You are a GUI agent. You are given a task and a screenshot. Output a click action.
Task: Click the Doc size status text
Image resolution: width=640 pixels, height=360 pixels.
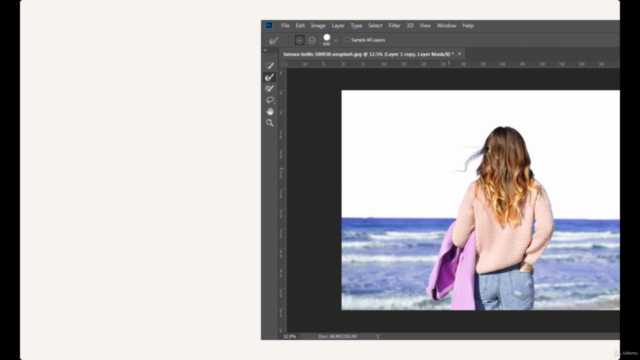click(338, 336)
